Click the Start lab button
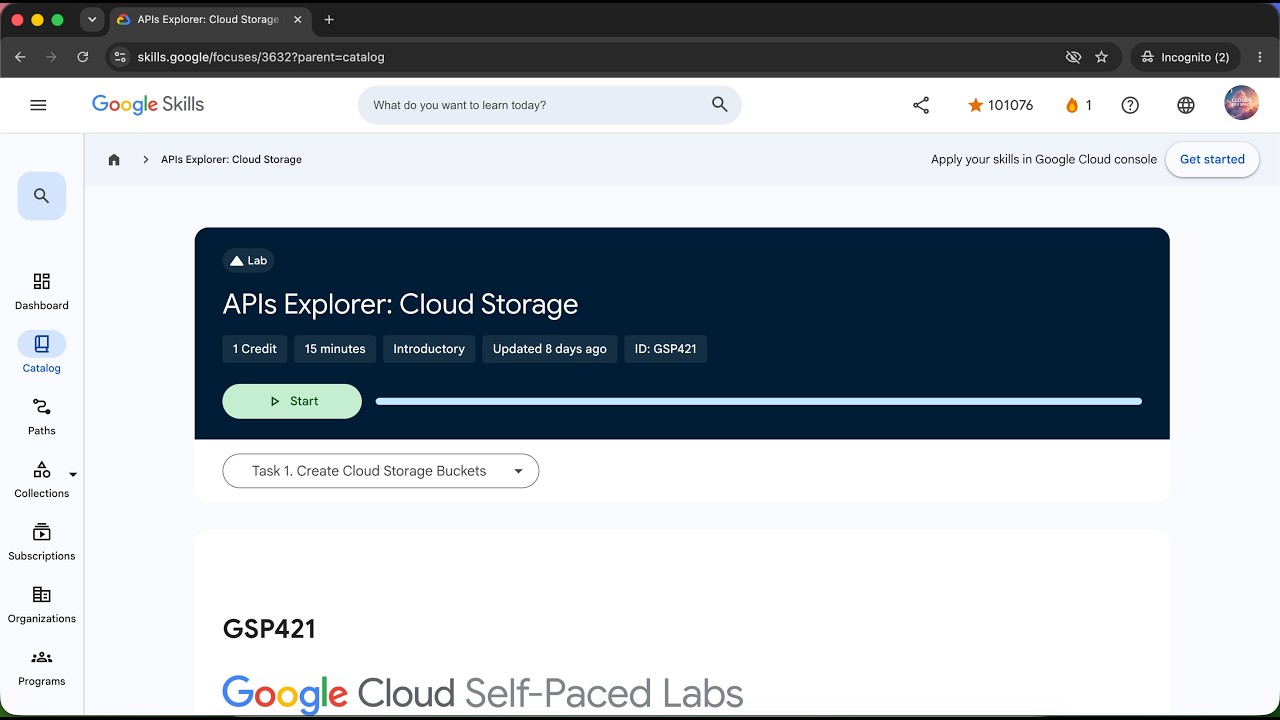1280x720 pixels. pos(292,401)
